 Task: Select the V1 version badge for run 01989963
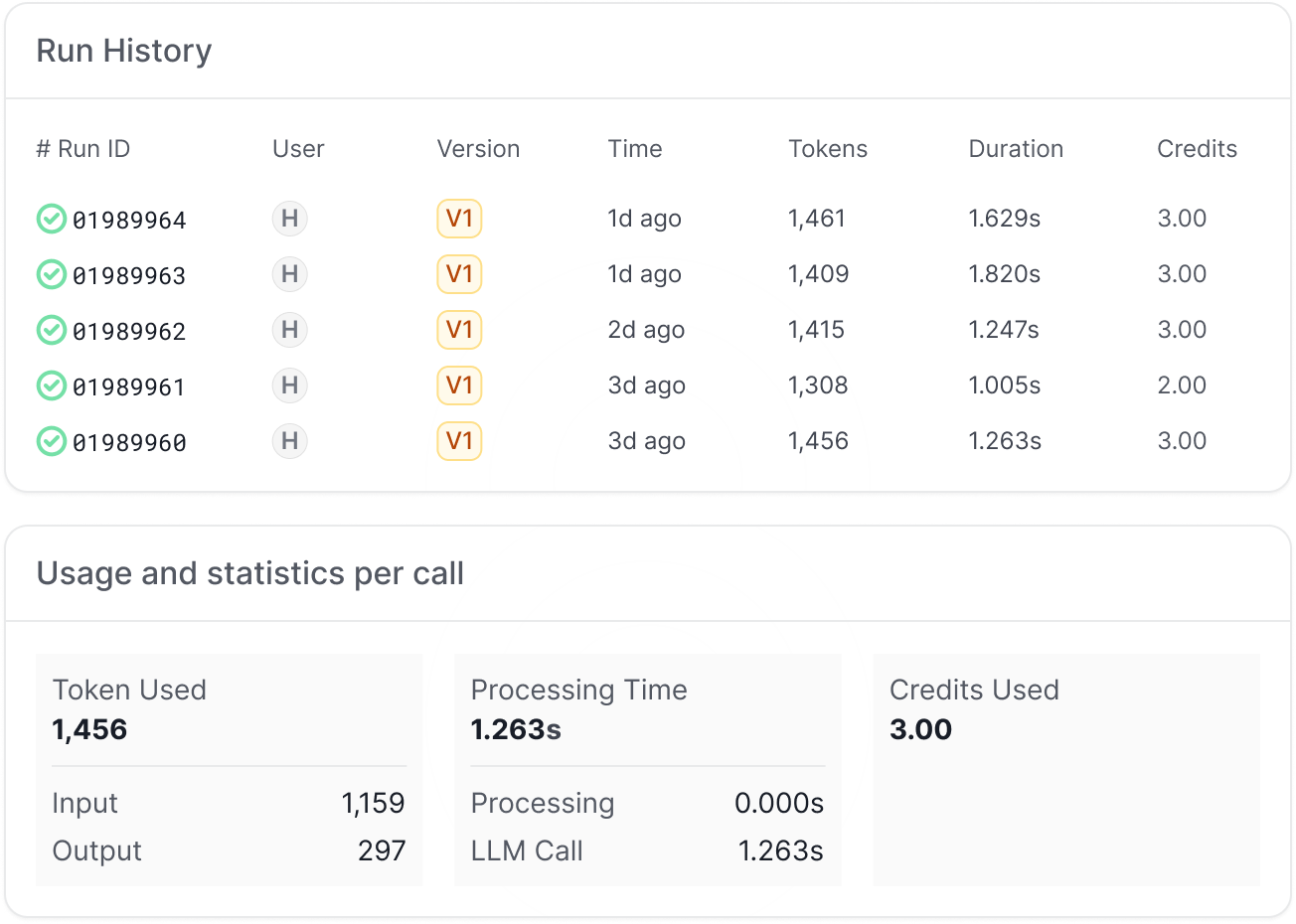459,274
